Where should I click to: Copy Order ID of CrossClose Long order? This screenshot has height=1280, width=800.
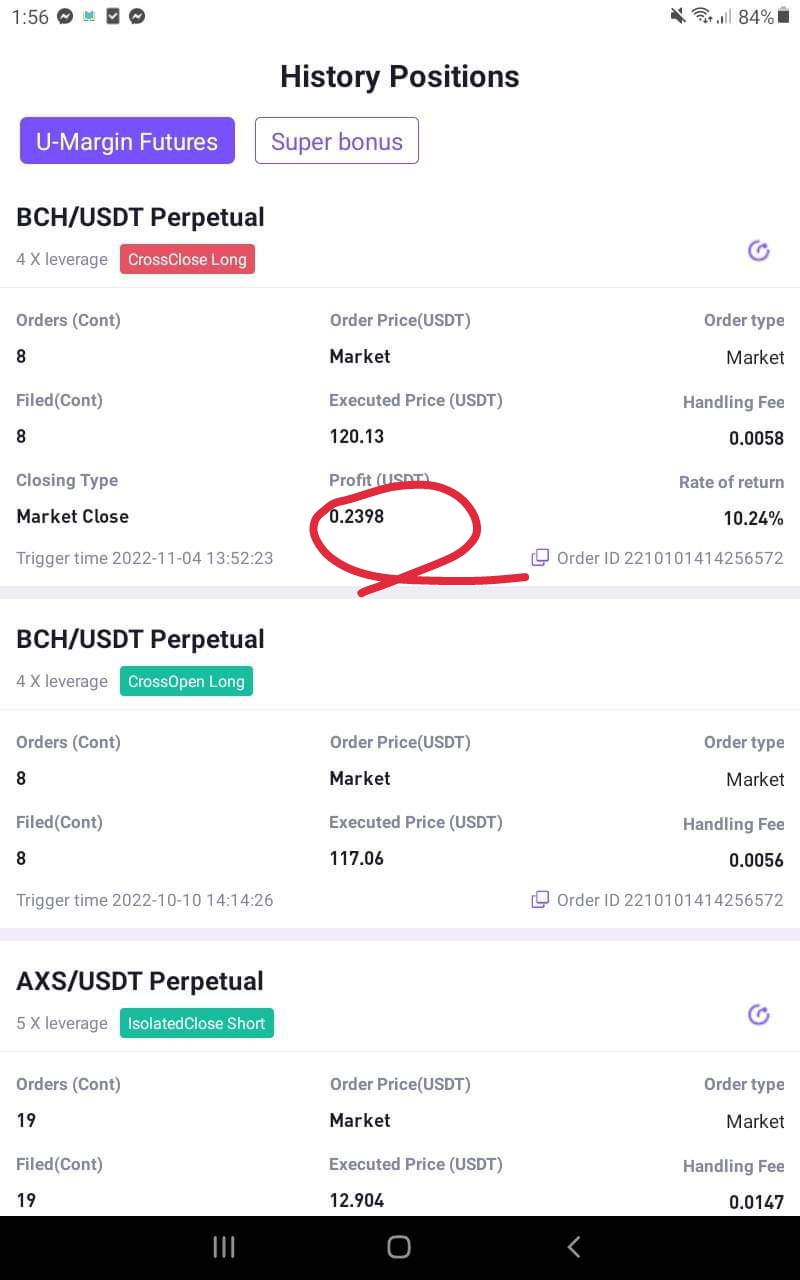click(540, 557)
